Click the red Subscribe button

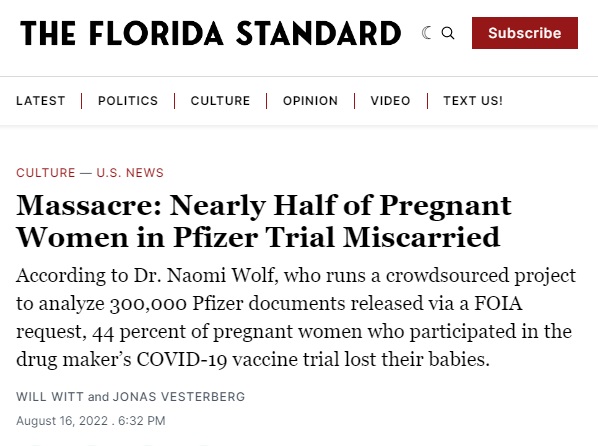click(x=525, y=33)
